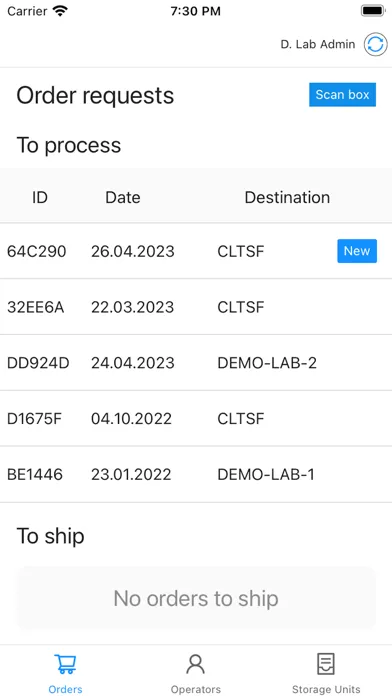Sort by the ID column header
Viewport: 392px width, 696px height.
40,197
